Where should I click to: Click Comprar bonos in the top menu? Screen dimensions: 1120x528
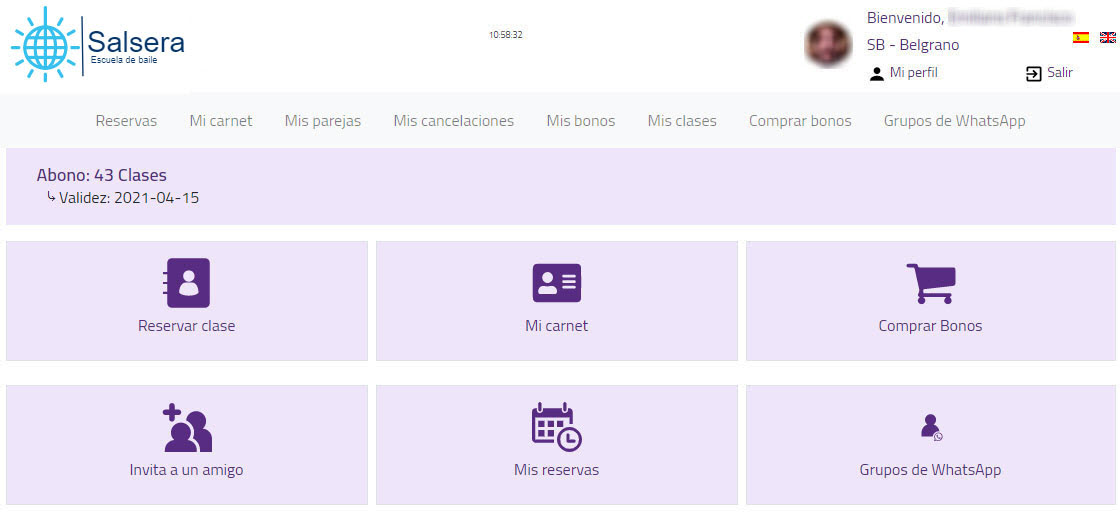point(800,121)
